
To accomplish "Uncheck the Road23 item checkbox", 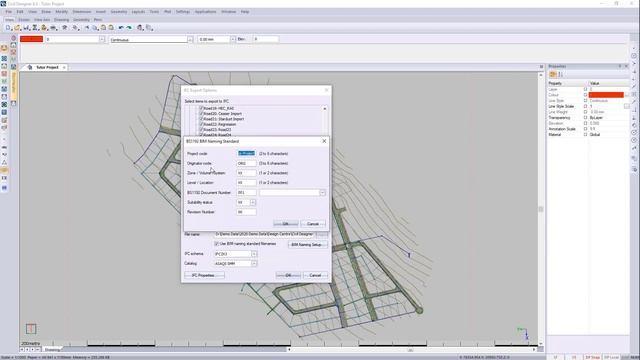I will pos(201,130).
